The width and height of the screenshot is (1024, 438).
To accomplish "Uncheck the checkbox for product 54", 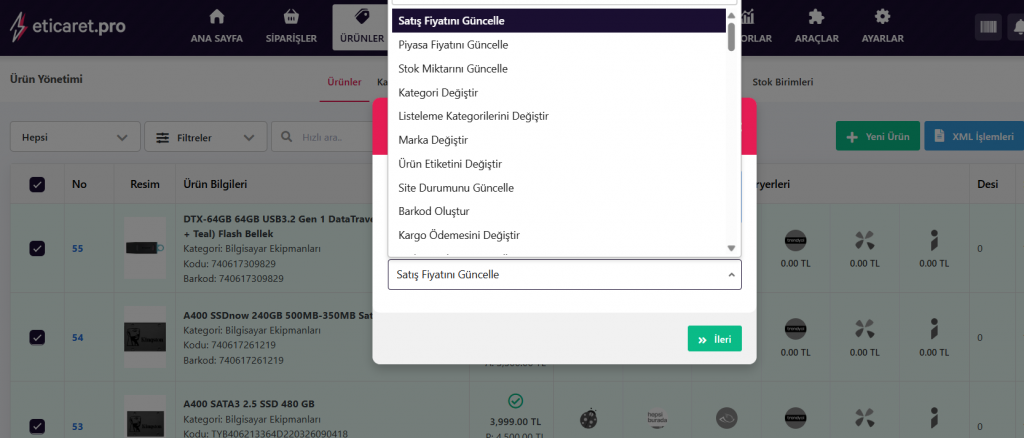I will coord(37,337).
